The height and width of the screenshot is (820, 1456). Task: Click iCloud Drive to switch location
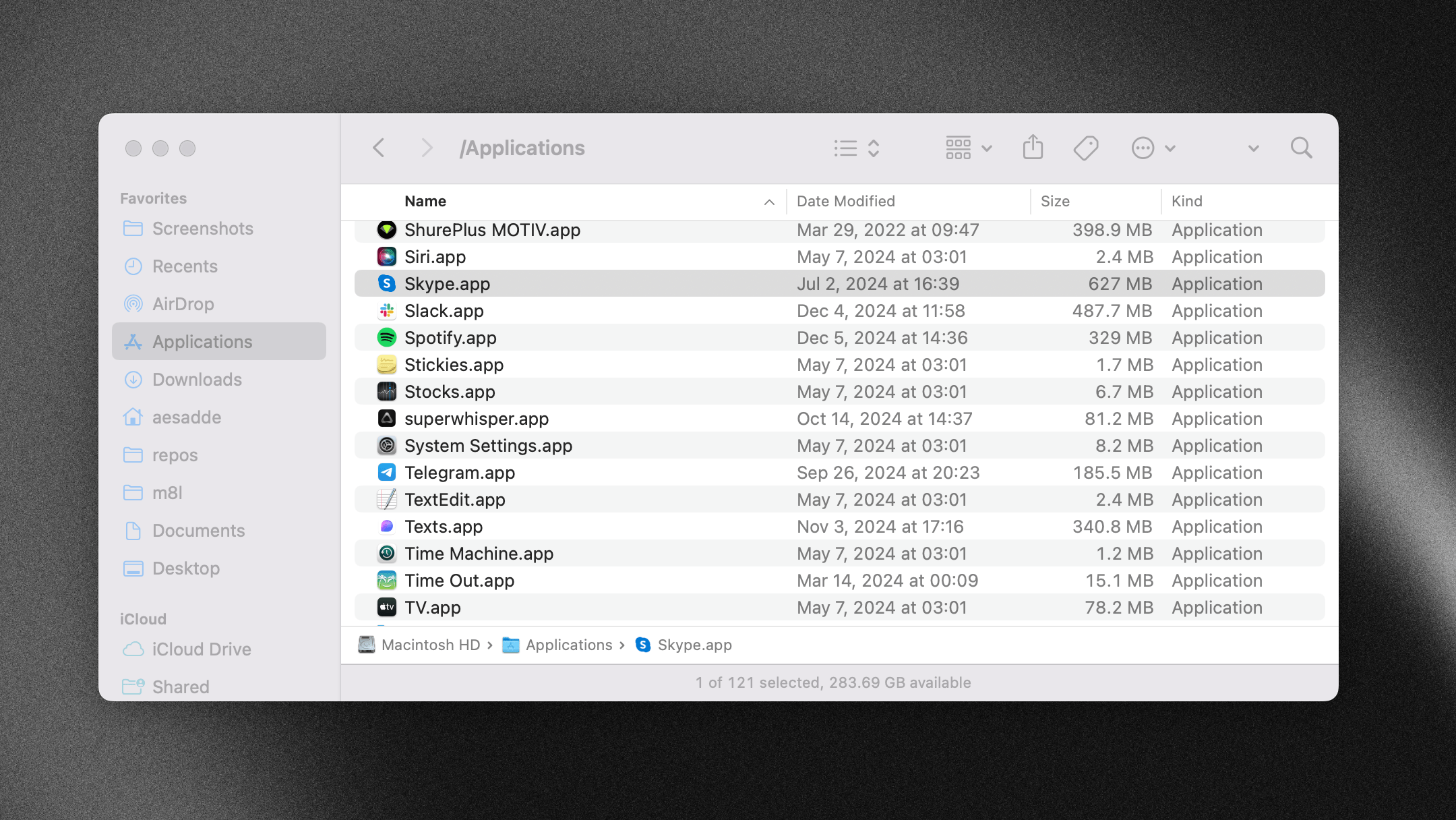(x=201, y=649)
